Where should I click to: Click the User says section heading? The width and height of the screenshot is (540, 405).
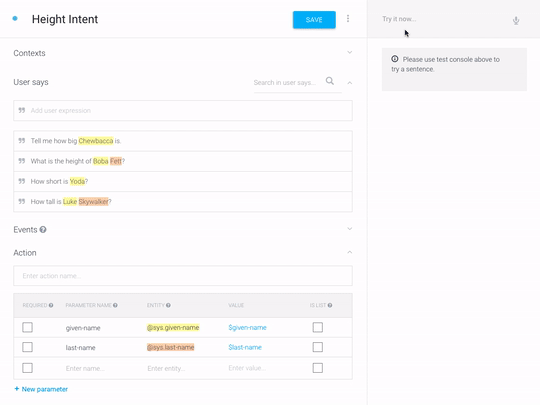31,82
